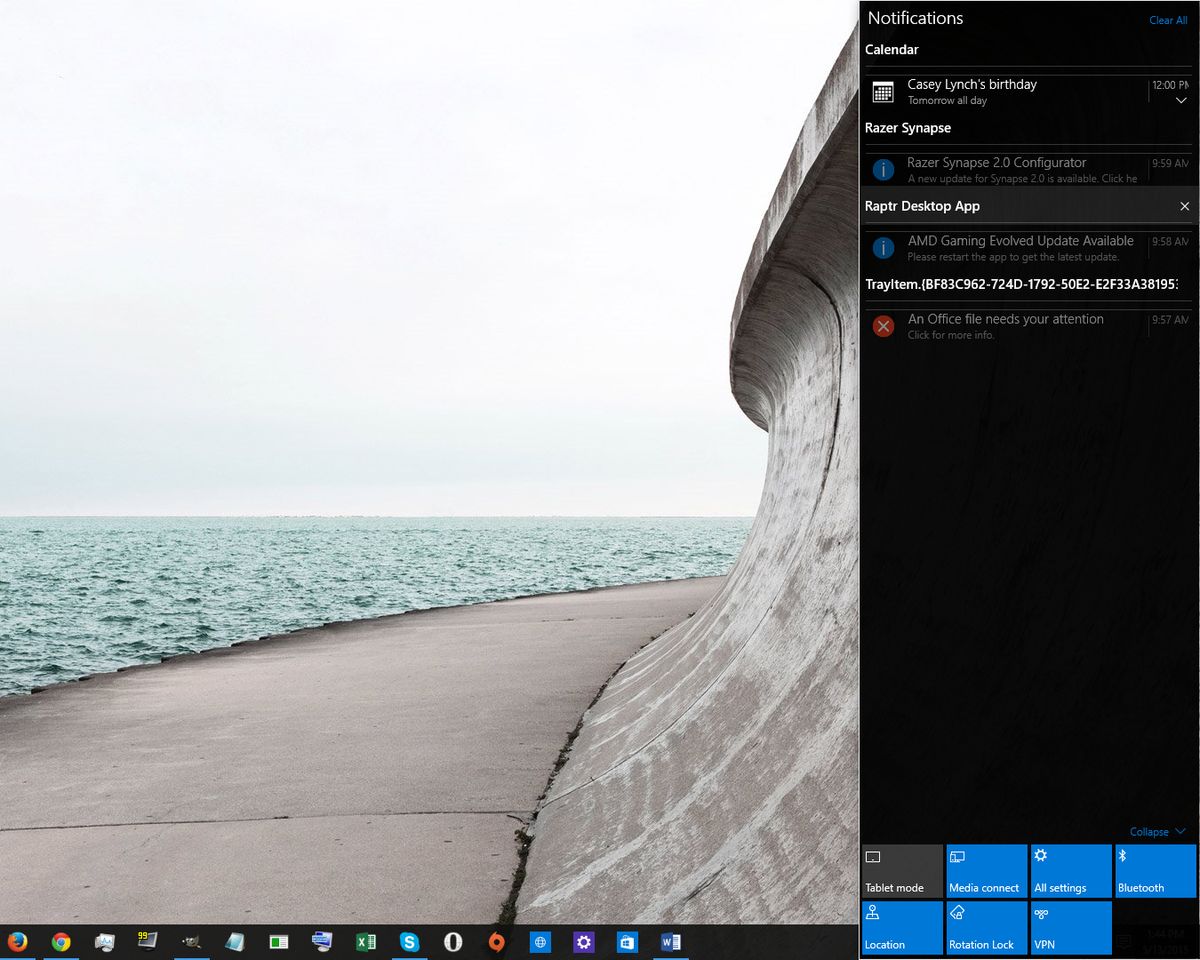Toggle Rotation Lock
This screenshot has height=960, width=1200.
(x=986, y=928)
